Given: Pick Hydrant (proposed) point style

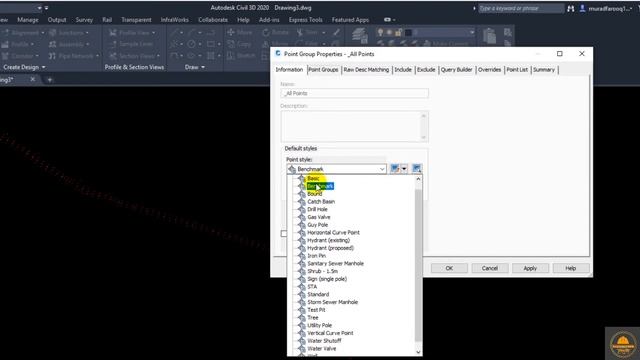Looking at the screenshot, I should pyautogui.click(x=331, y=248).
